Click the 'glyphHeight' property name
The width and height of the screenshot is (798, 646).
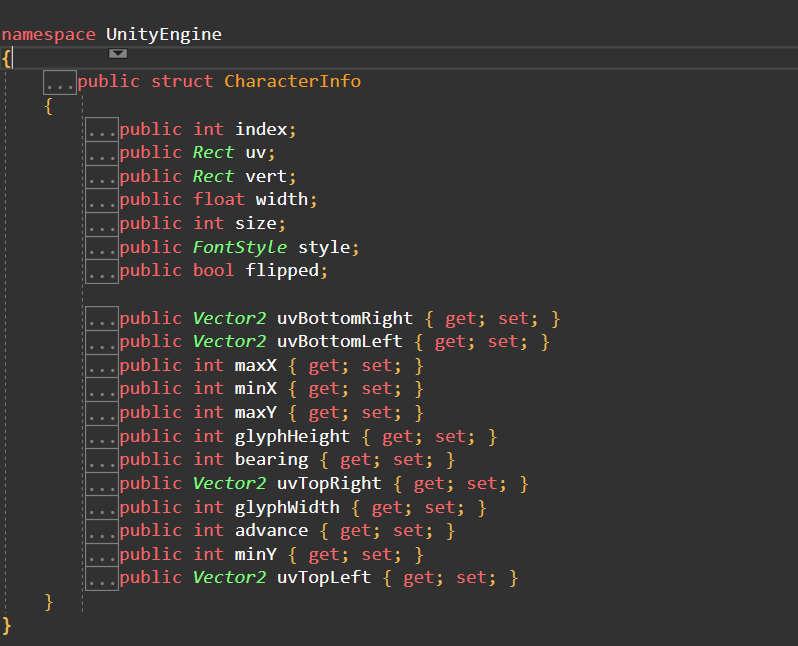(292, 437)
